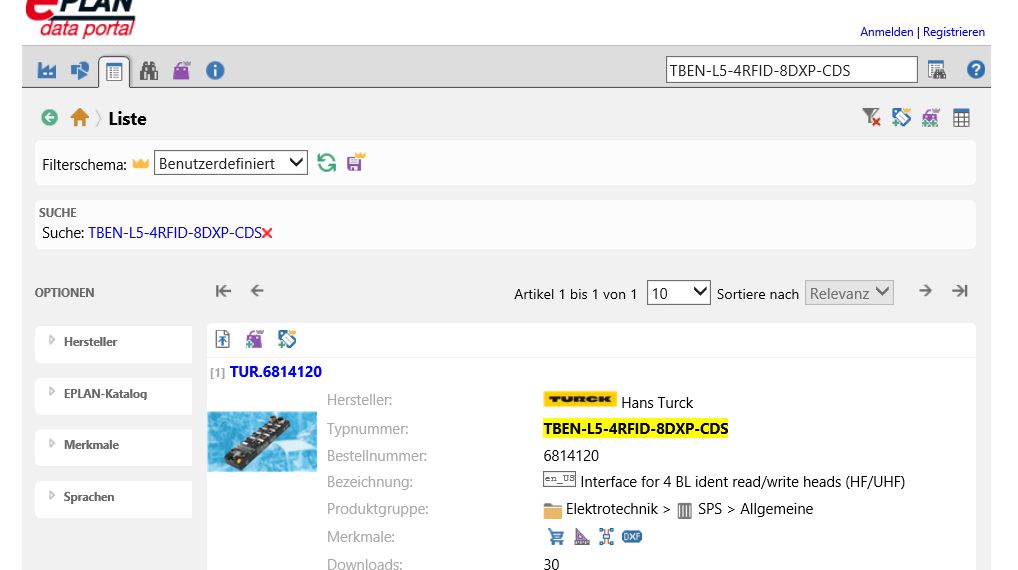Add result to basket icon above TUR.6814120

click(254, 339)
